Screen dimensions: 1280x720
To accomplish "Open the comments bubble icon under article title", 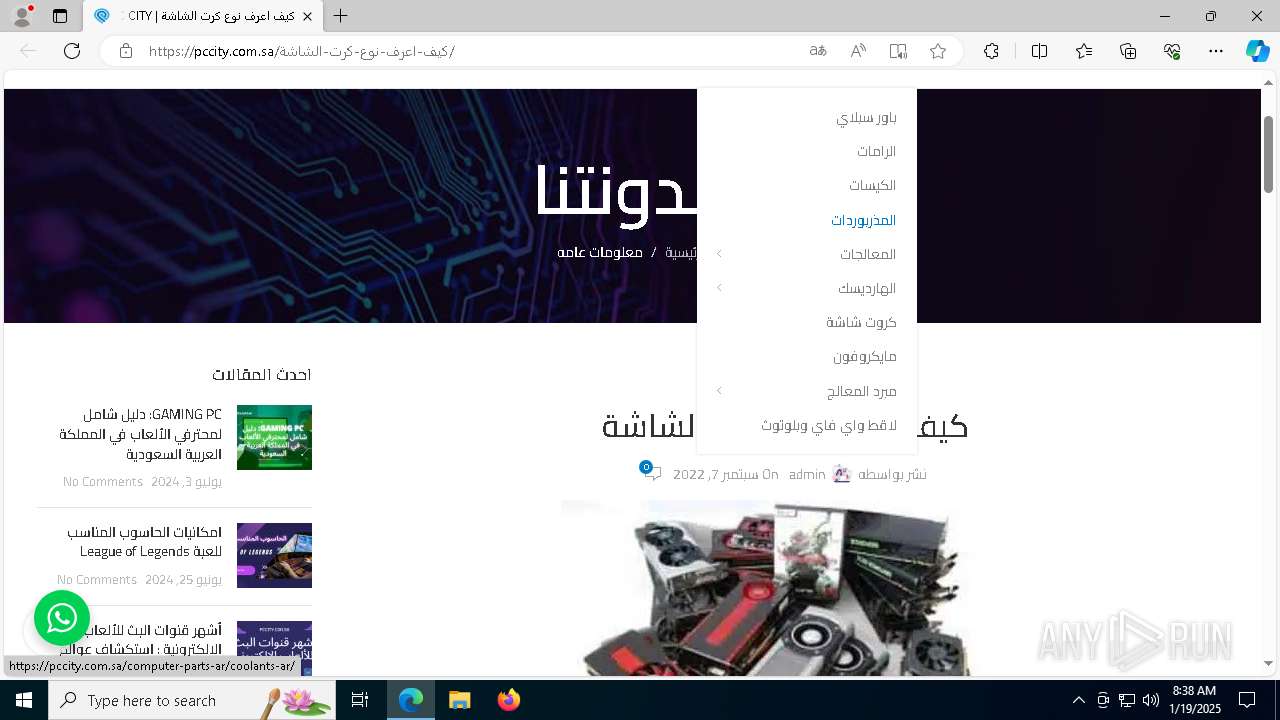I will tap(652, 472).
